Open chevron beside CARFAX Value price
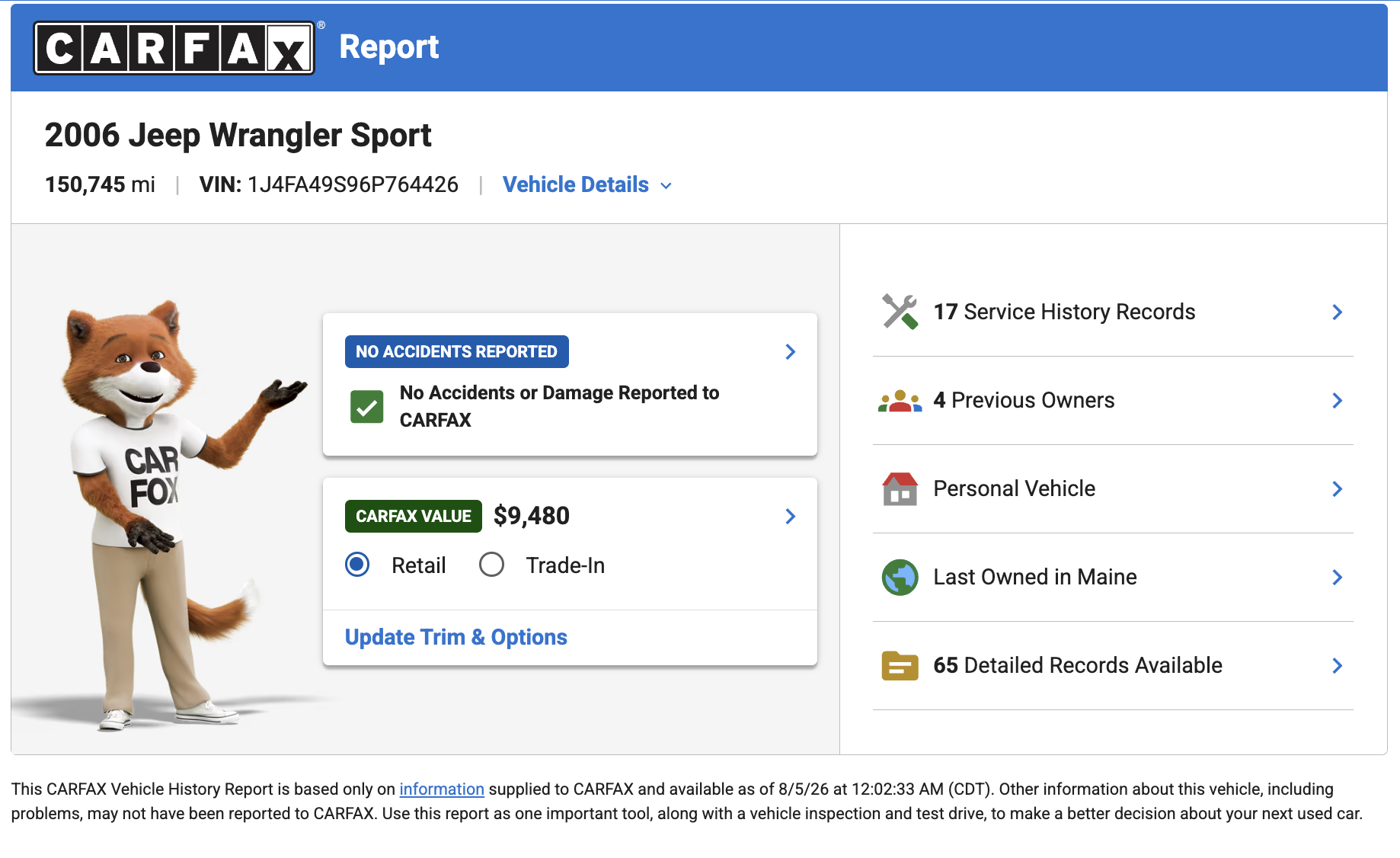 coord(790,516)
